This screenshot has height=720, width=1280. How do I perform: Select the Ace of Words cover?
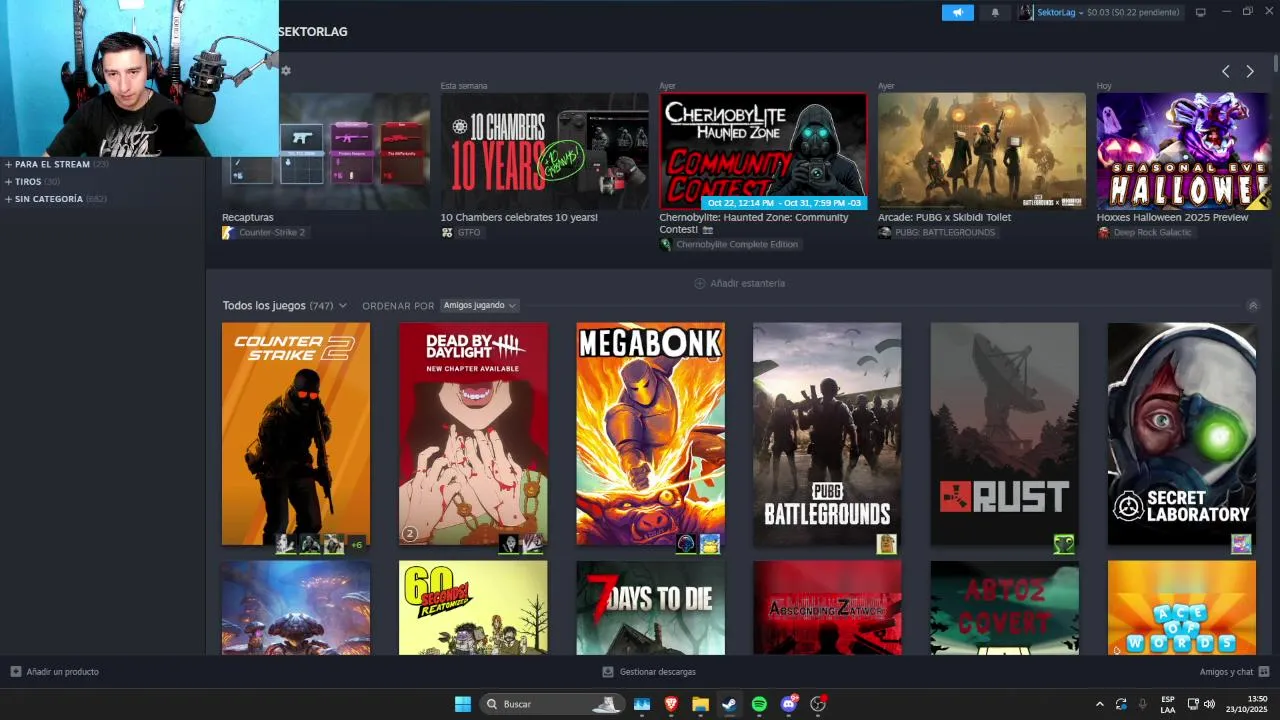[x=1181, y=608]
